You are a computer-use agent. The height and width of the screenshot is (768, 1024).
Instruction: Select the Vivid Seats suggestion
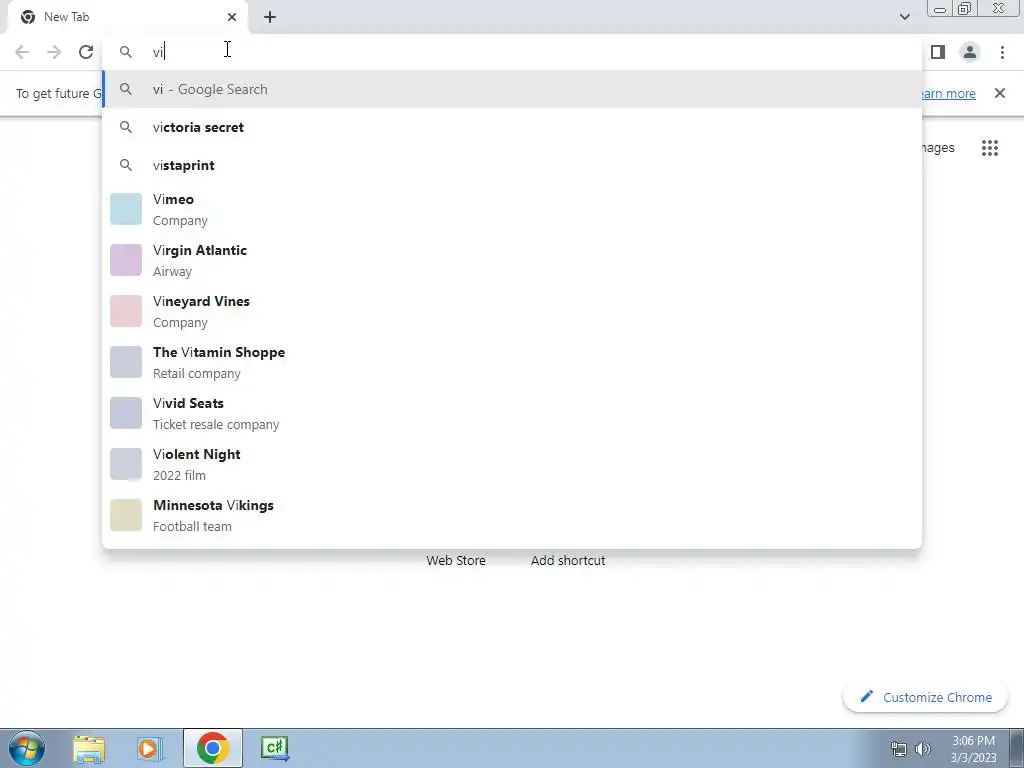pos(513,413)
